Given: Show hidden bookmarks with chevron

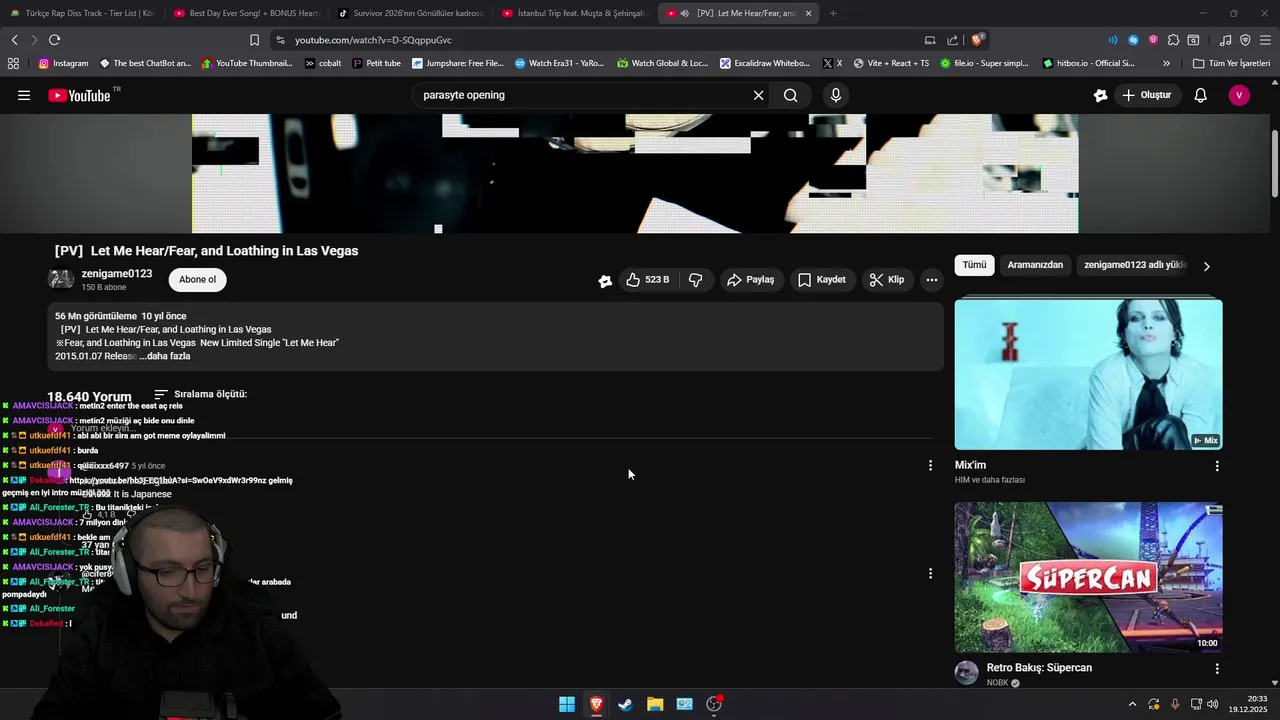Looking at the screenshot, I should (x=1168, y=63).
